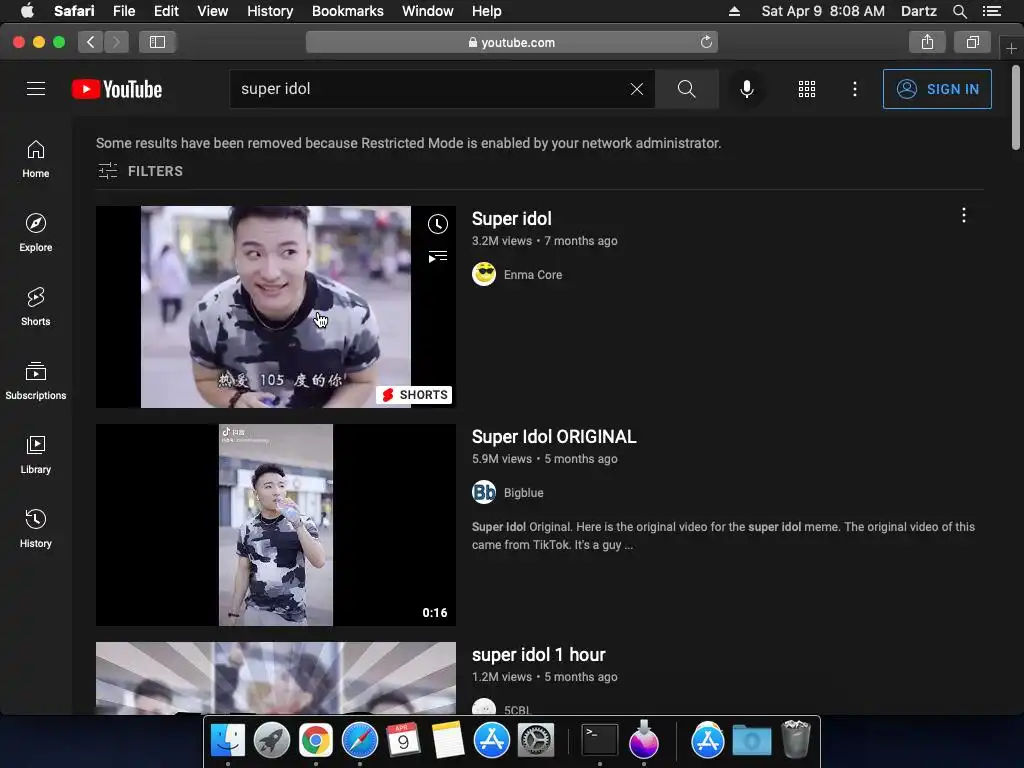Open History in the sidebar

coord(35,528)
